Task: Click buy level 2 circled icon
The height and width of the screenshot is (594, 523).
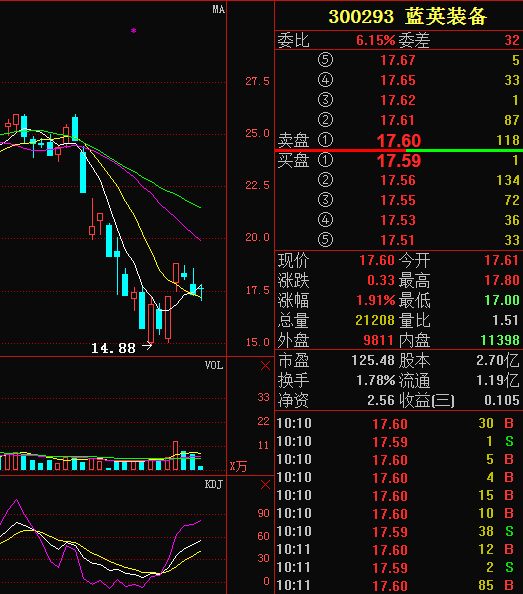Action: pyautogui.click(x=325, y=180)
